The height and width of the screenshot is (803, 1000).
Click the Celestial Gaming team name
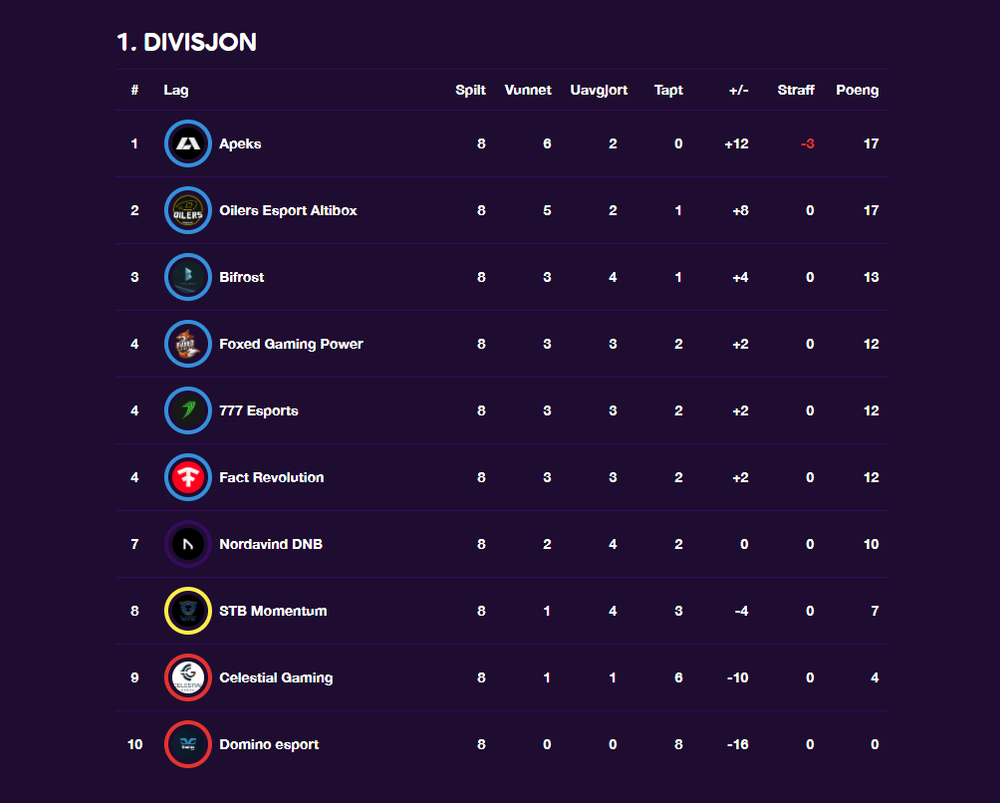coord(276,678)
